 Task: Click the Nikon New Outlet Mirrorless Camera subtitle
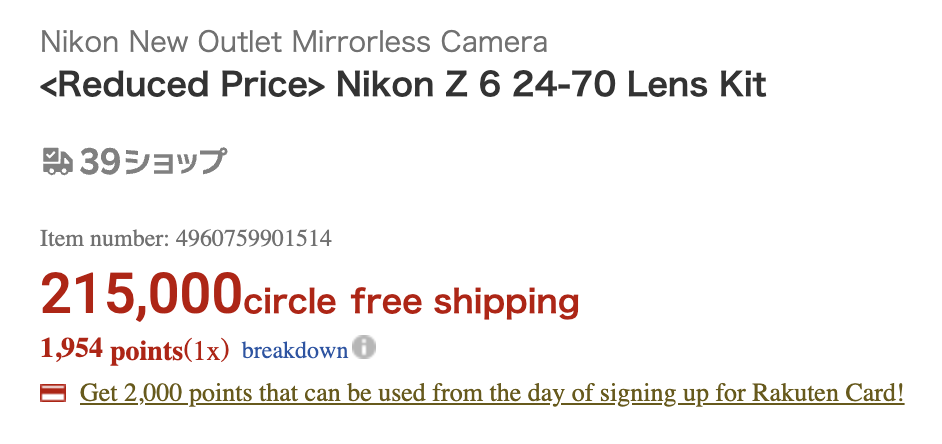coord(293,42)
